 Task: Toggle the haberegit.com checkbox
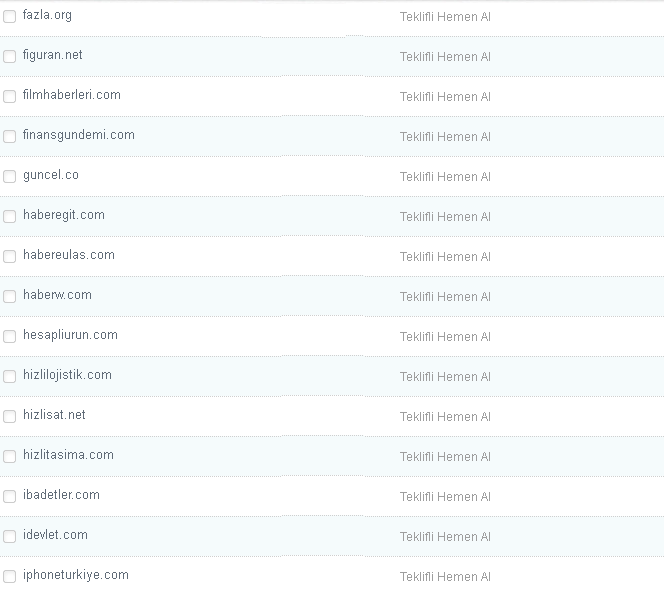[x=10, y=217]
